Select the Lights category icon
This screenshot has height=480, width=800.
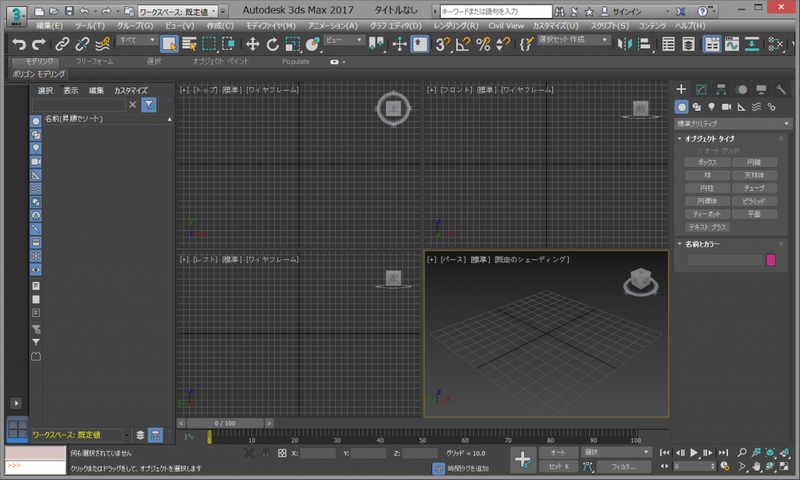point(711,107)
